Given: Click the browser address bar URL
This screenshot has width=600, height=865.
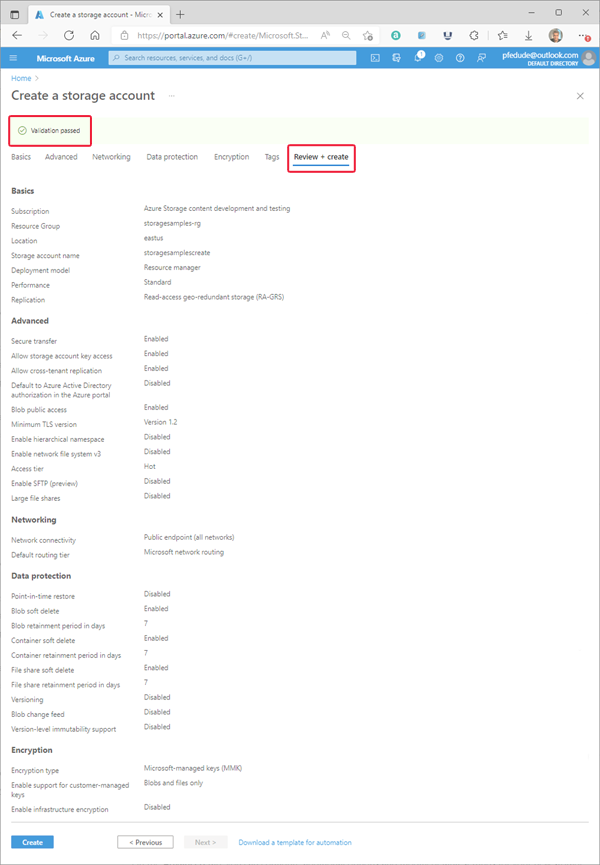Looking at the screenshot, I should 224,35.
